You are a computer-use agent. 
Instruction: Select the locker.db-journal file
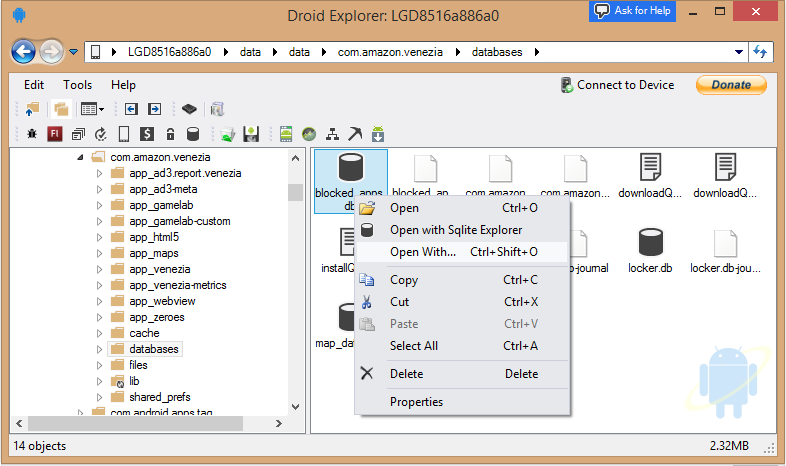725,251
